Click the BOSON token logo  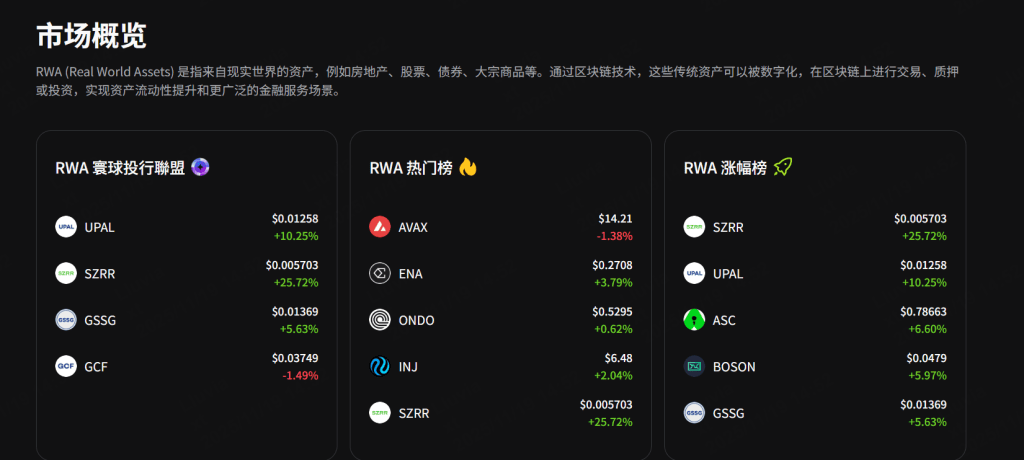coord(694,366)
